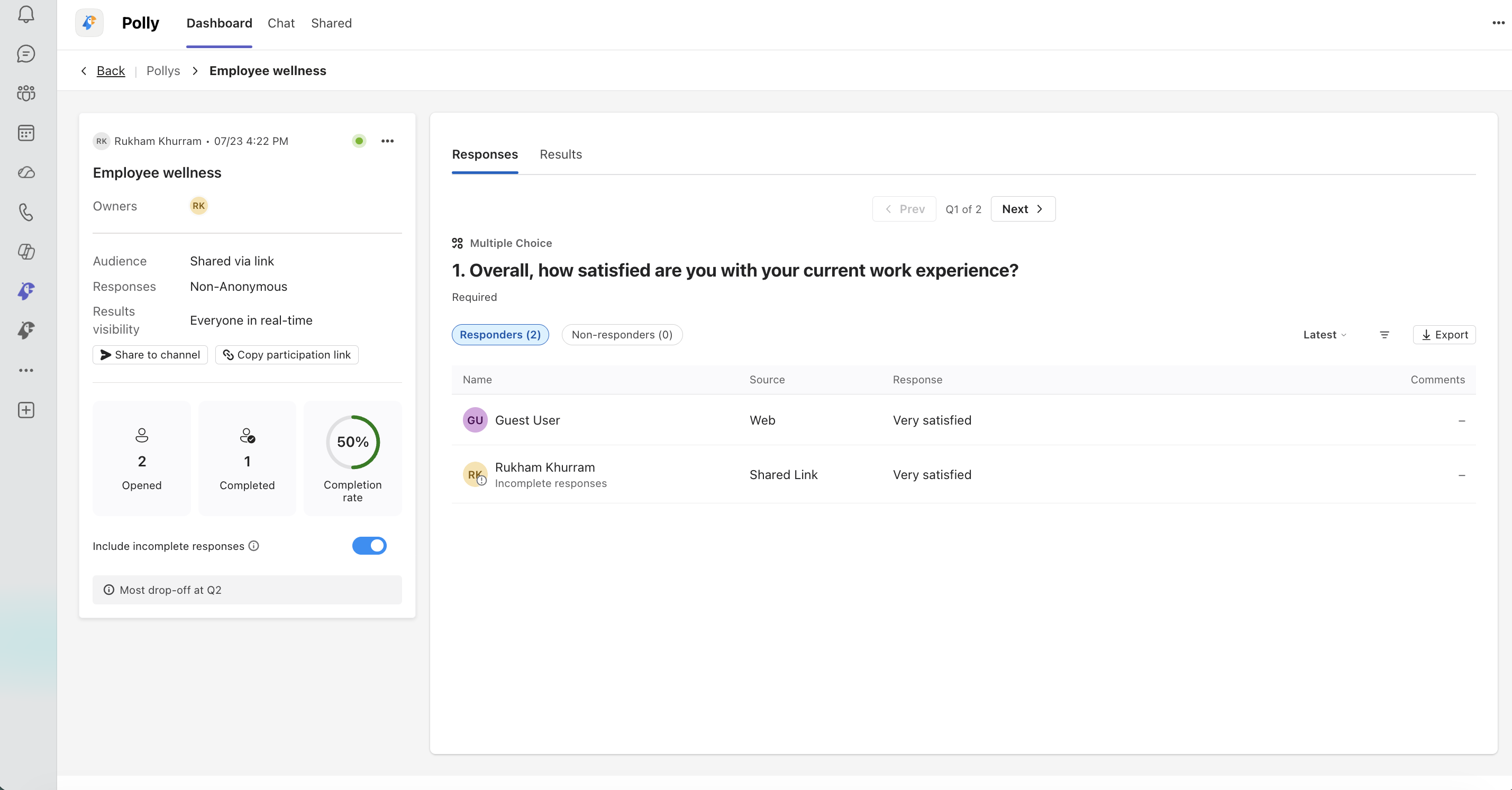Select the Responders (2) filter pill
The height and width of the screenshot is (790, 1512).
click(x=500, y=335)
